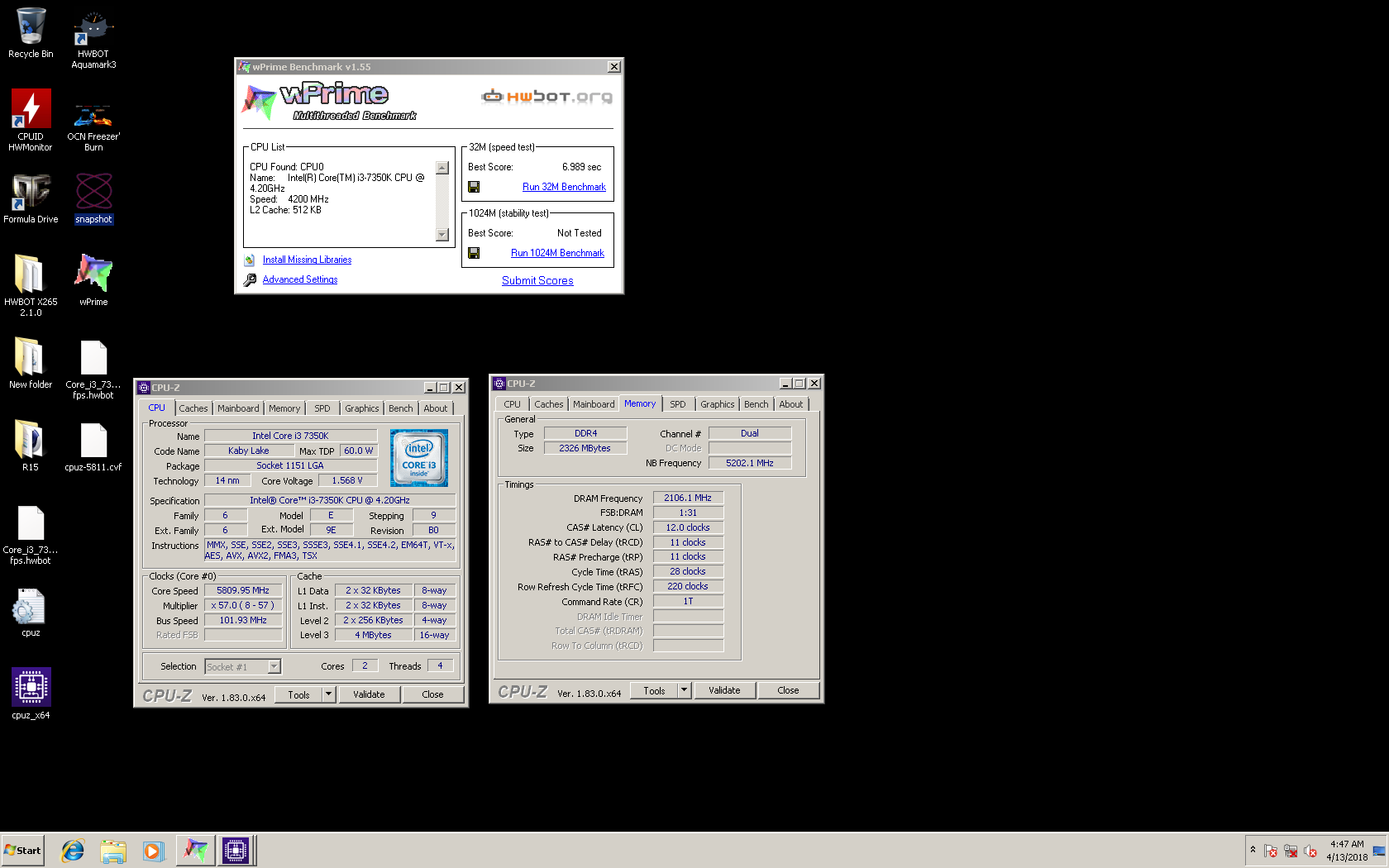This screenshot has height=868, width=1389.
Task: Open Bench tab in right CPU-Z window
Action: point(757,404)
